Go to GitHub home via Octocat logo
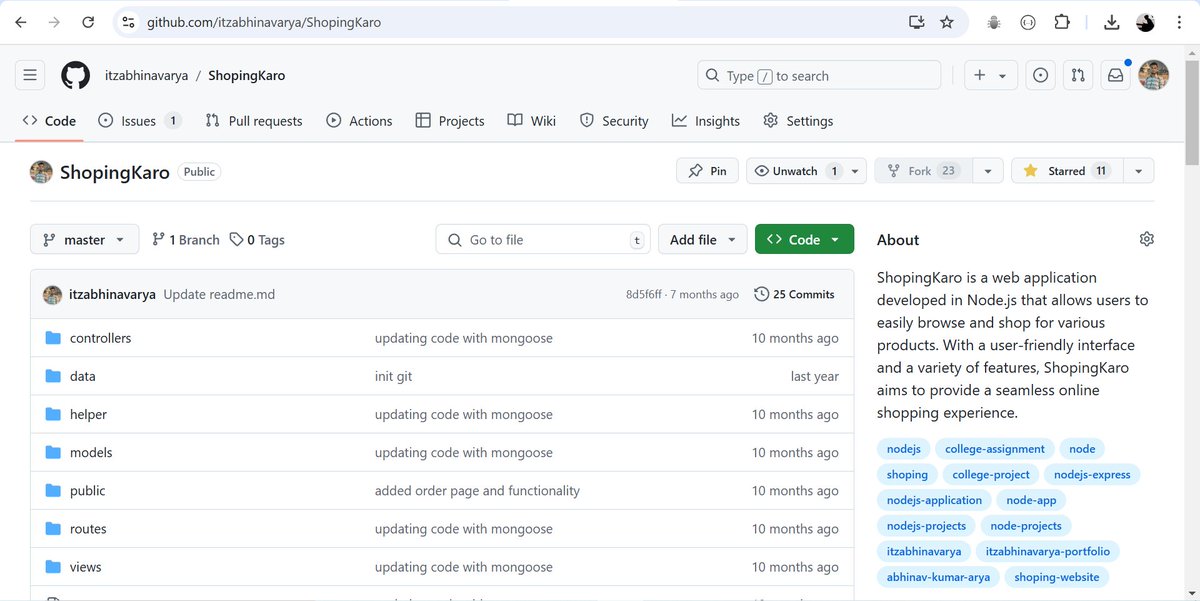This screenshot has height=601, width=1200. [75, 75]
